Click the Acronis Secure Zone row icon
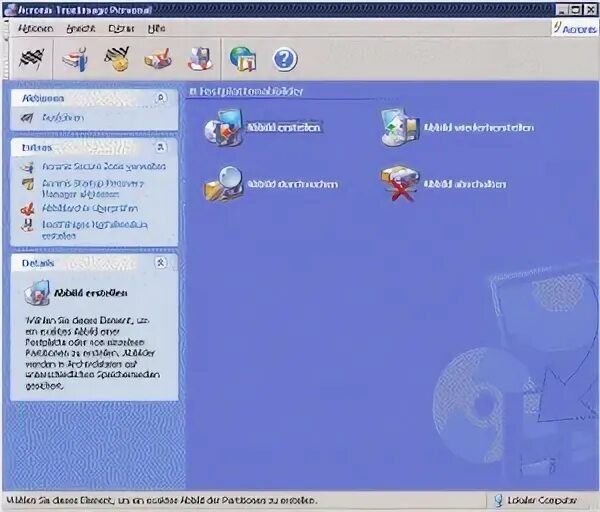Viewport: 600px width, 512px height. click(x=27, y=166)
